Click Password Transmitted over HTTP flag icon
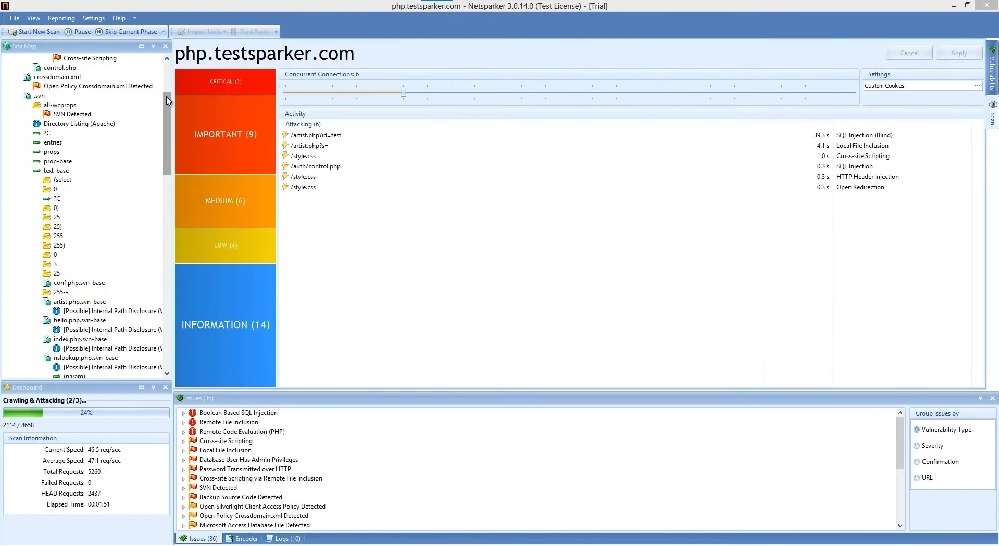Screen dimensions: 999x546 [193, 469]
